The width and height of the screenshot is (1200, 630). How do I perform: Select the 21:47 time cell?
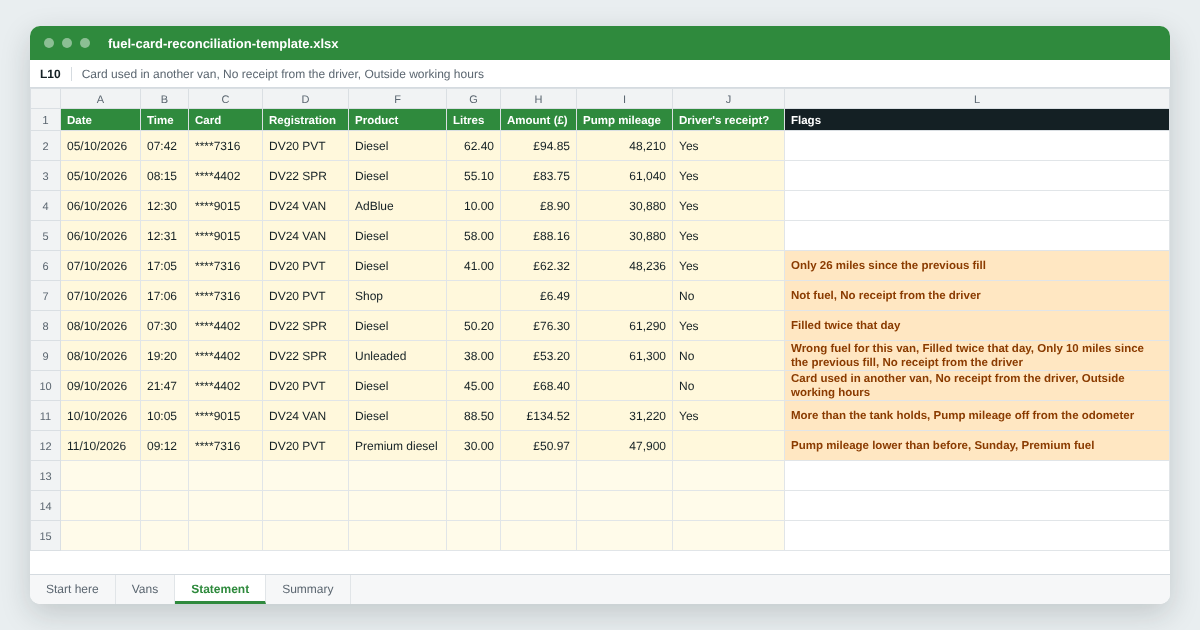click(x=164, y=386)
